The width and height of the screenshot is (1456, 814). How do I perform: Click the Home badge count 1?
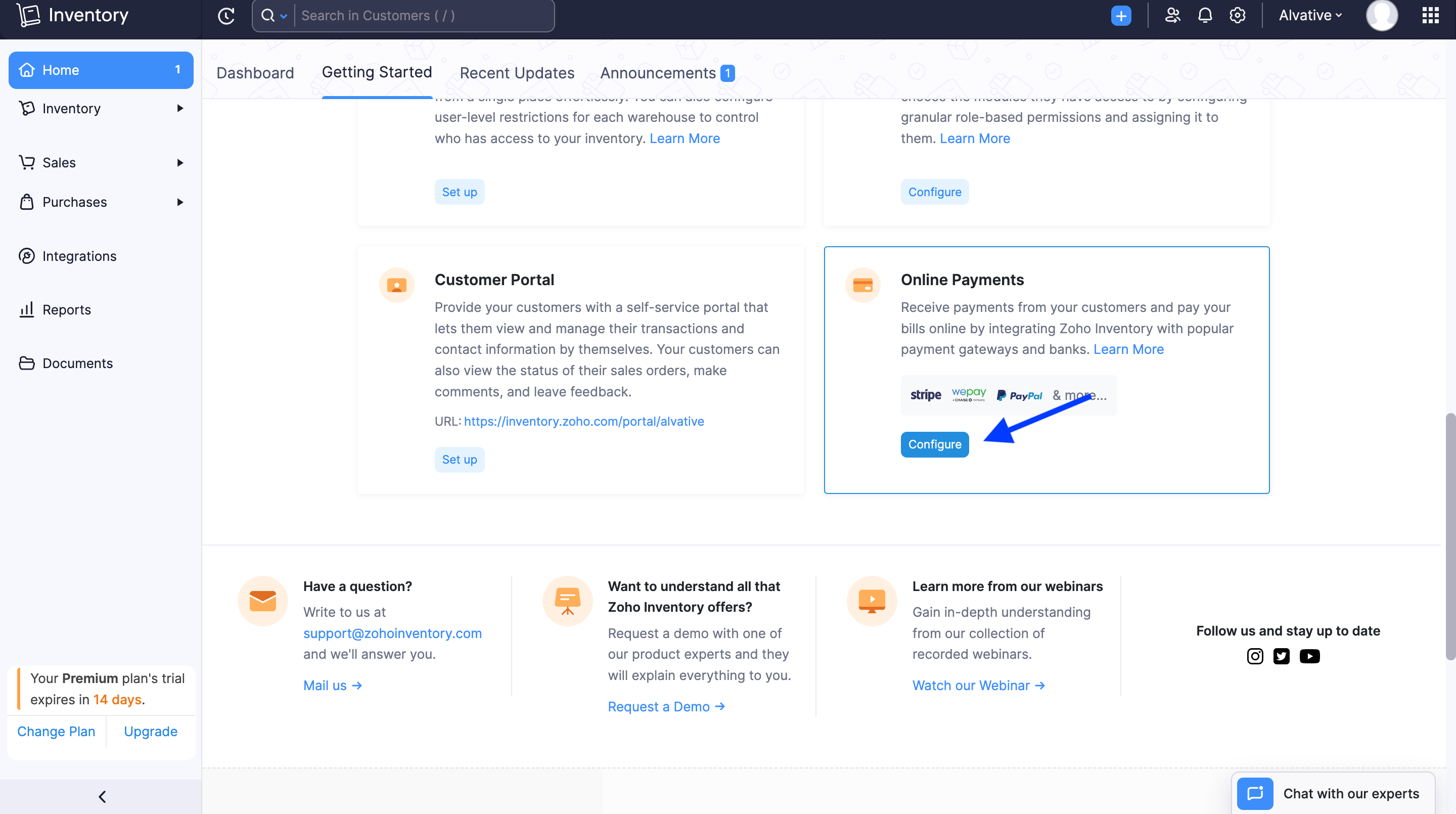(177, 70)
